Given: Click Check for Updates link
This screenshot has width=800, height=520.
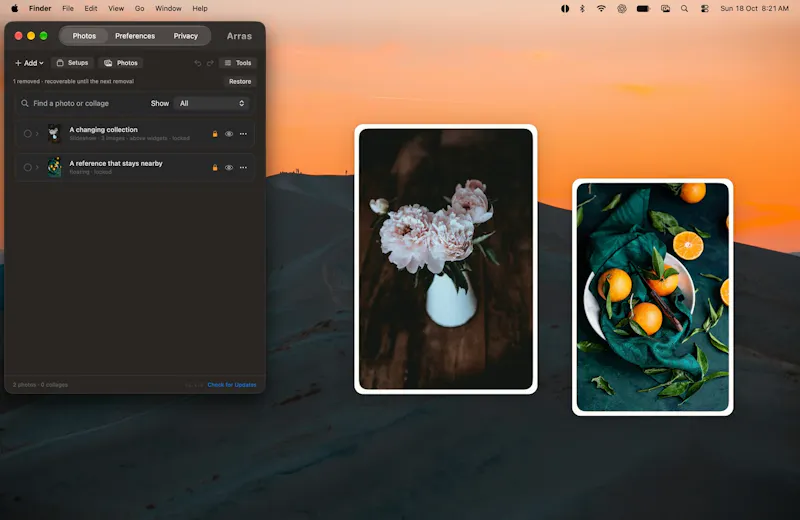Looking at the screenshot, I should click(x=232, y=385).
